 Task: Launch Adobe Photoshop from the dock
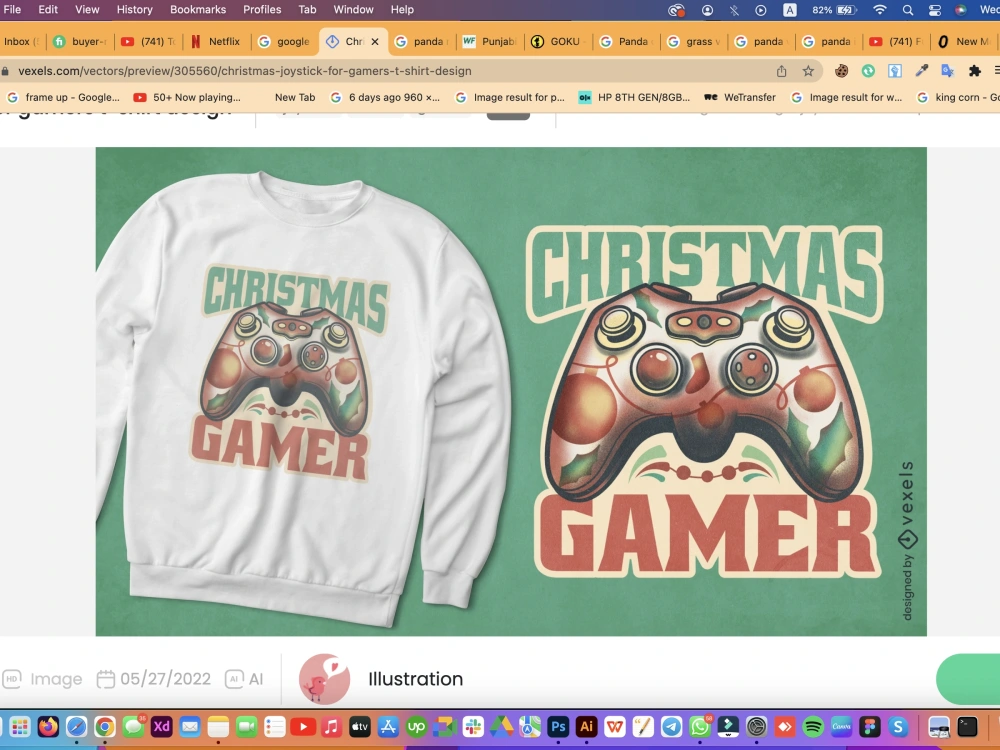coord(558,726)
